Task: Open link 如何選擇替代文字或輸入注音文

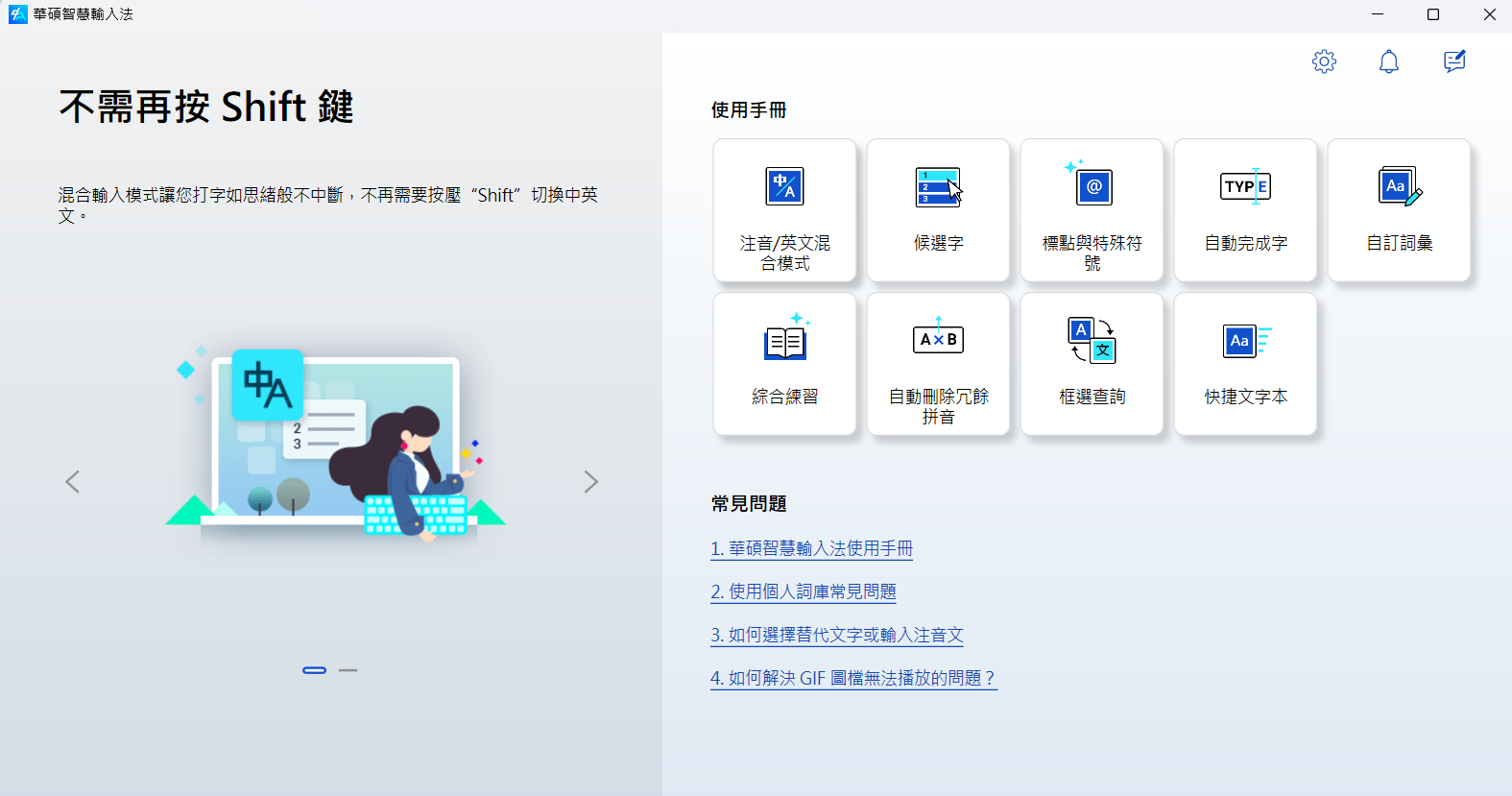Action: pyautogui.click(x=837, y=635)
